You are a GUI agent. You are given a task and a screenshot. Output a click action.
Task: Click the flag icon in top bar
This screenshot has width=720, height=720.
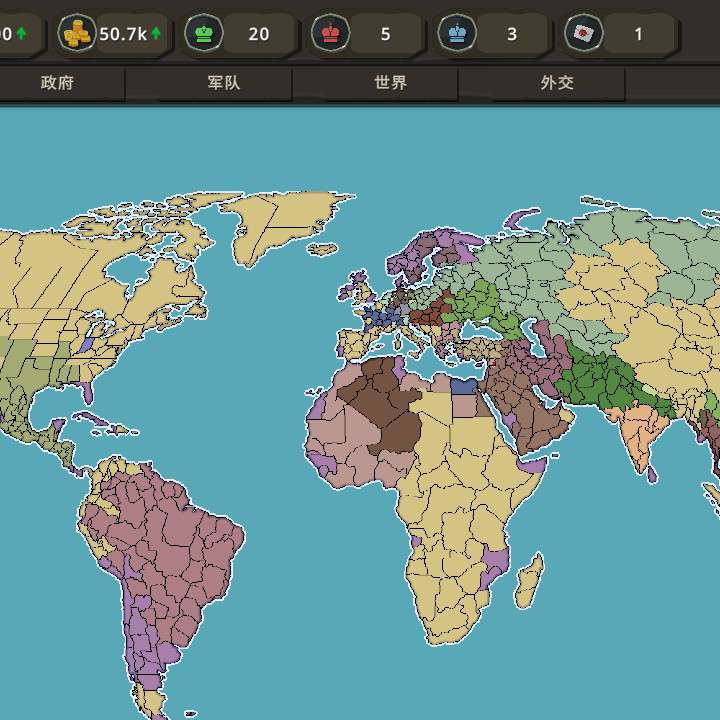582,34
